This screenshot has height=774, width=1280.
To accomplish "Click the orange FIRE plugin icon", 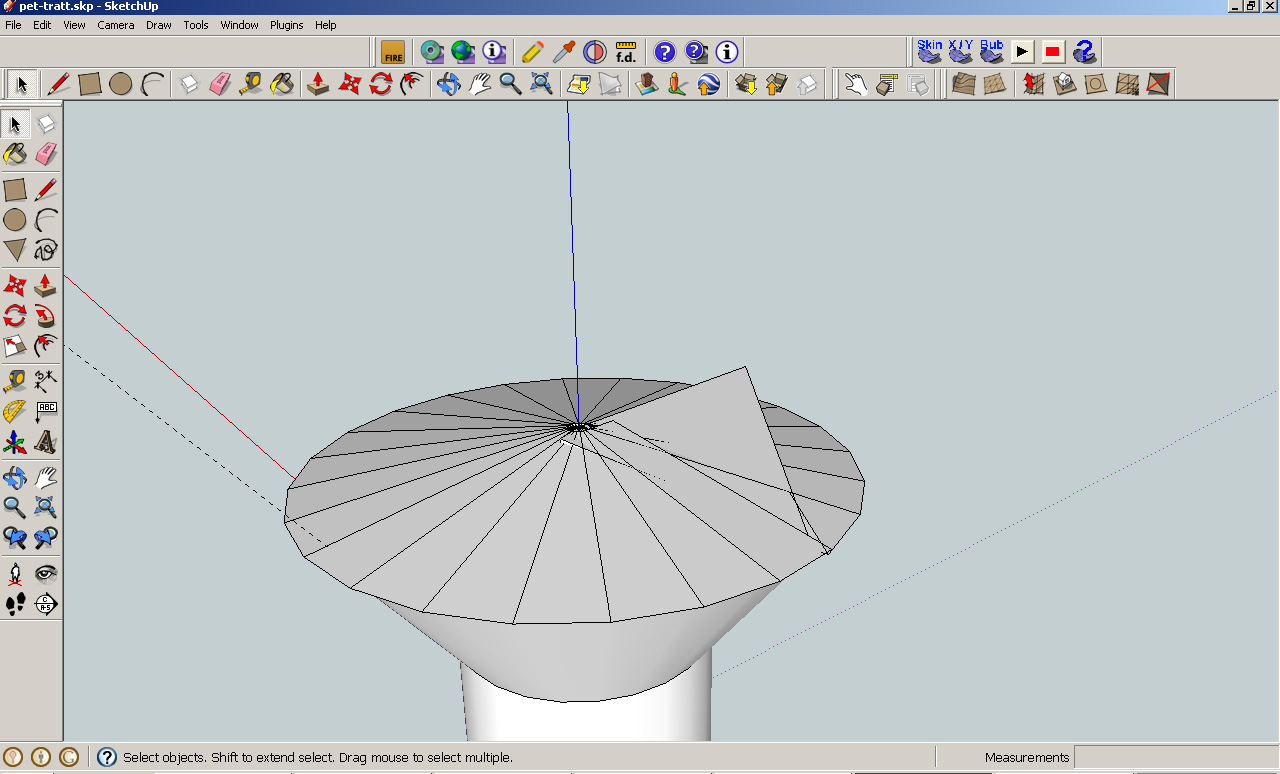I will pos(393,52).
